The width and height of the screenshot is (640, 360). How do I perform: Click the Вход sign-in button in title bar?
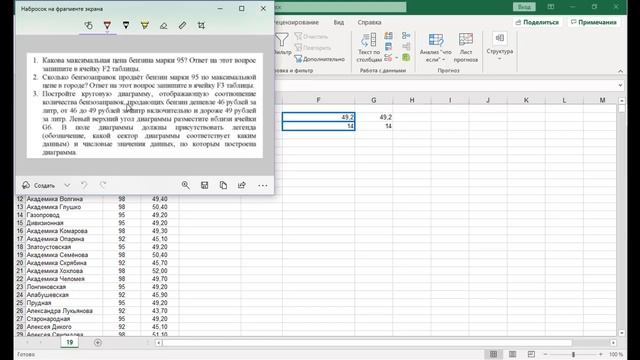click(x=524, y=7)
